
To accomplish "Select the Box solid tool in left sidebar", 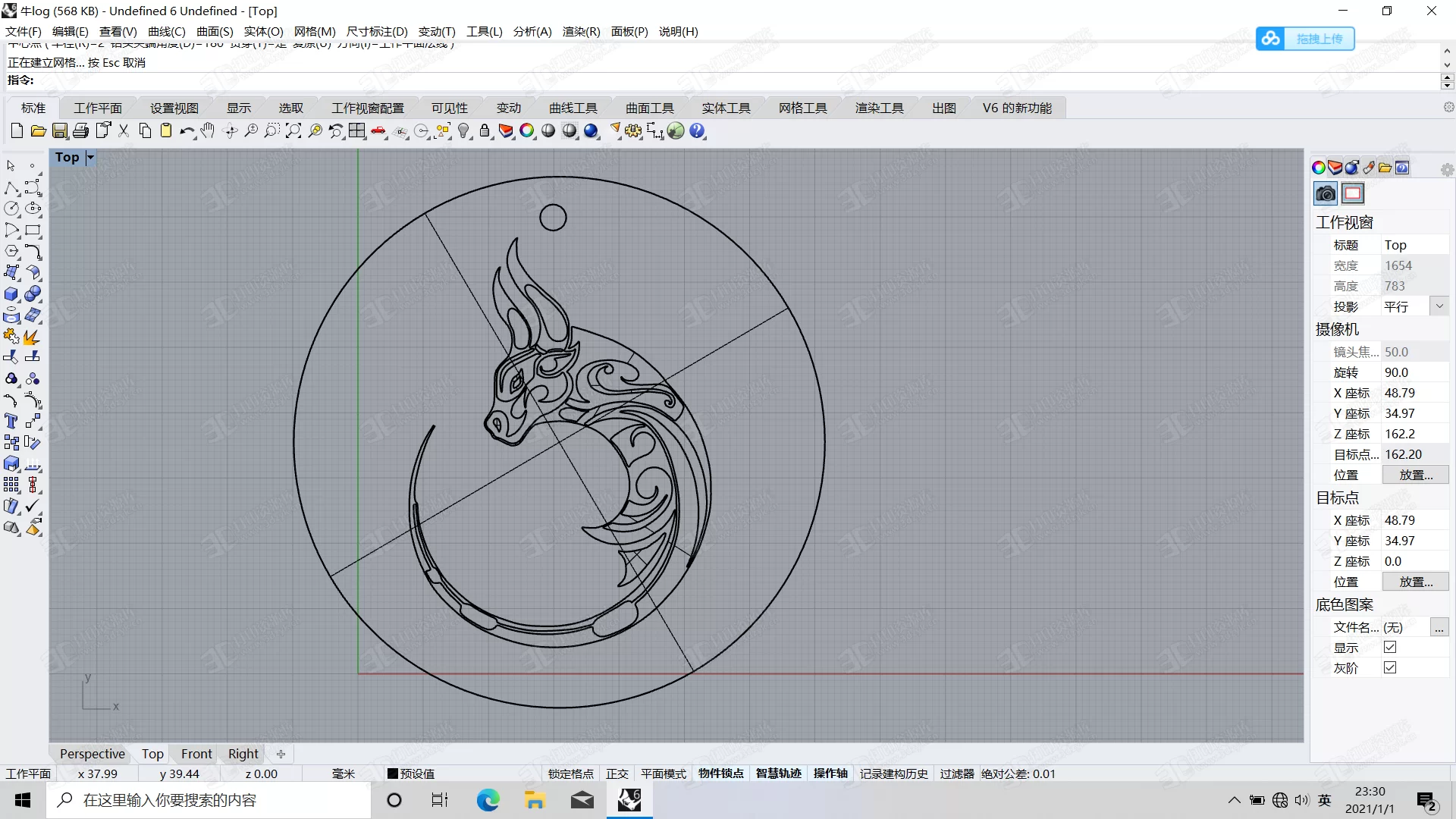I will click(x=11, y=294).
